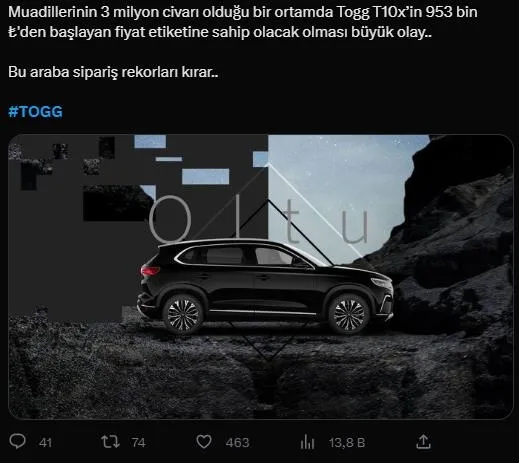
Task: Click the line 'Bu araba sipariş rekorları kırar..'
Action: coord(113,72)
